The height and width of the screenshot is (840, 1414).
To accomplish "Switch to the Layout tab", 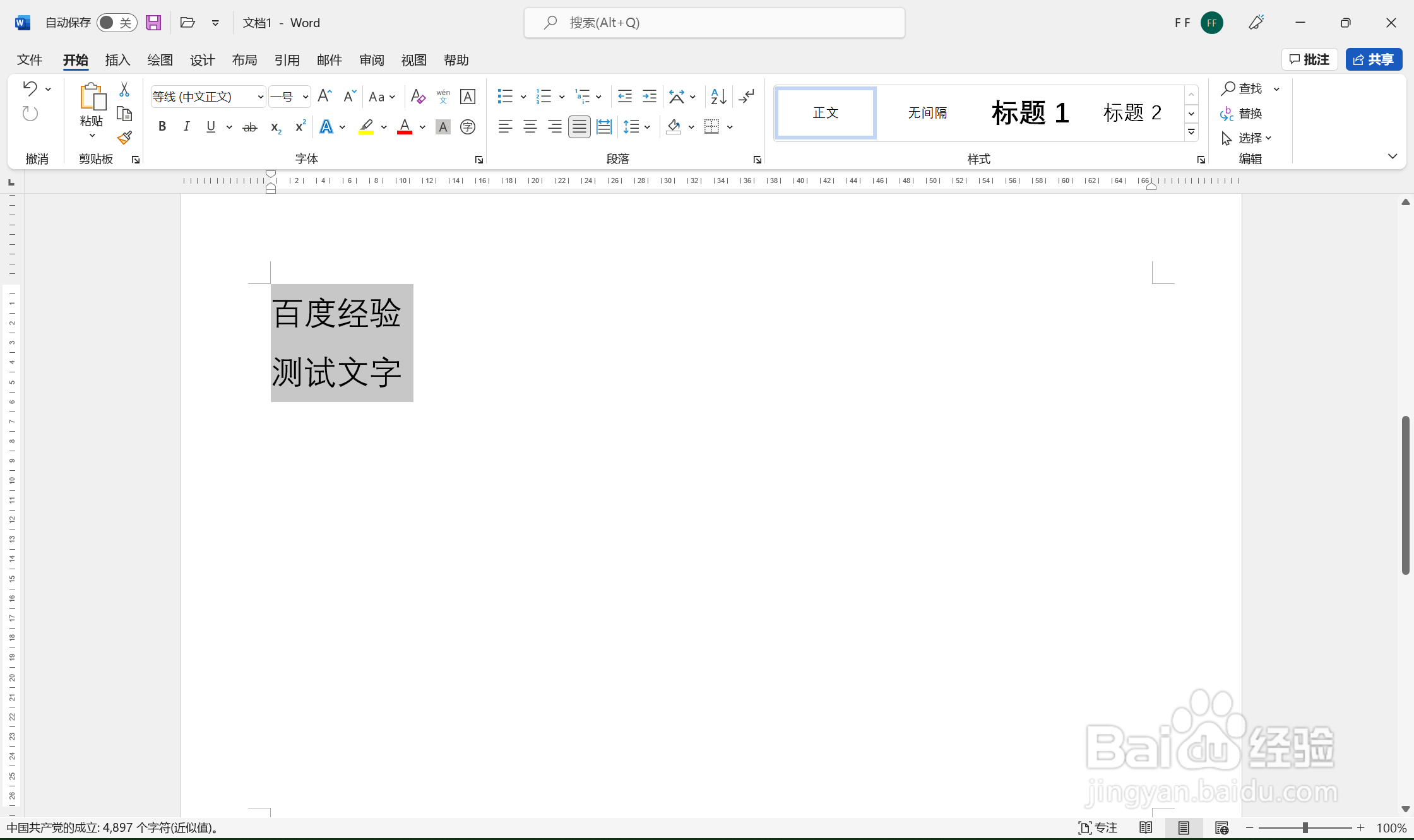I will pos(244,60).
